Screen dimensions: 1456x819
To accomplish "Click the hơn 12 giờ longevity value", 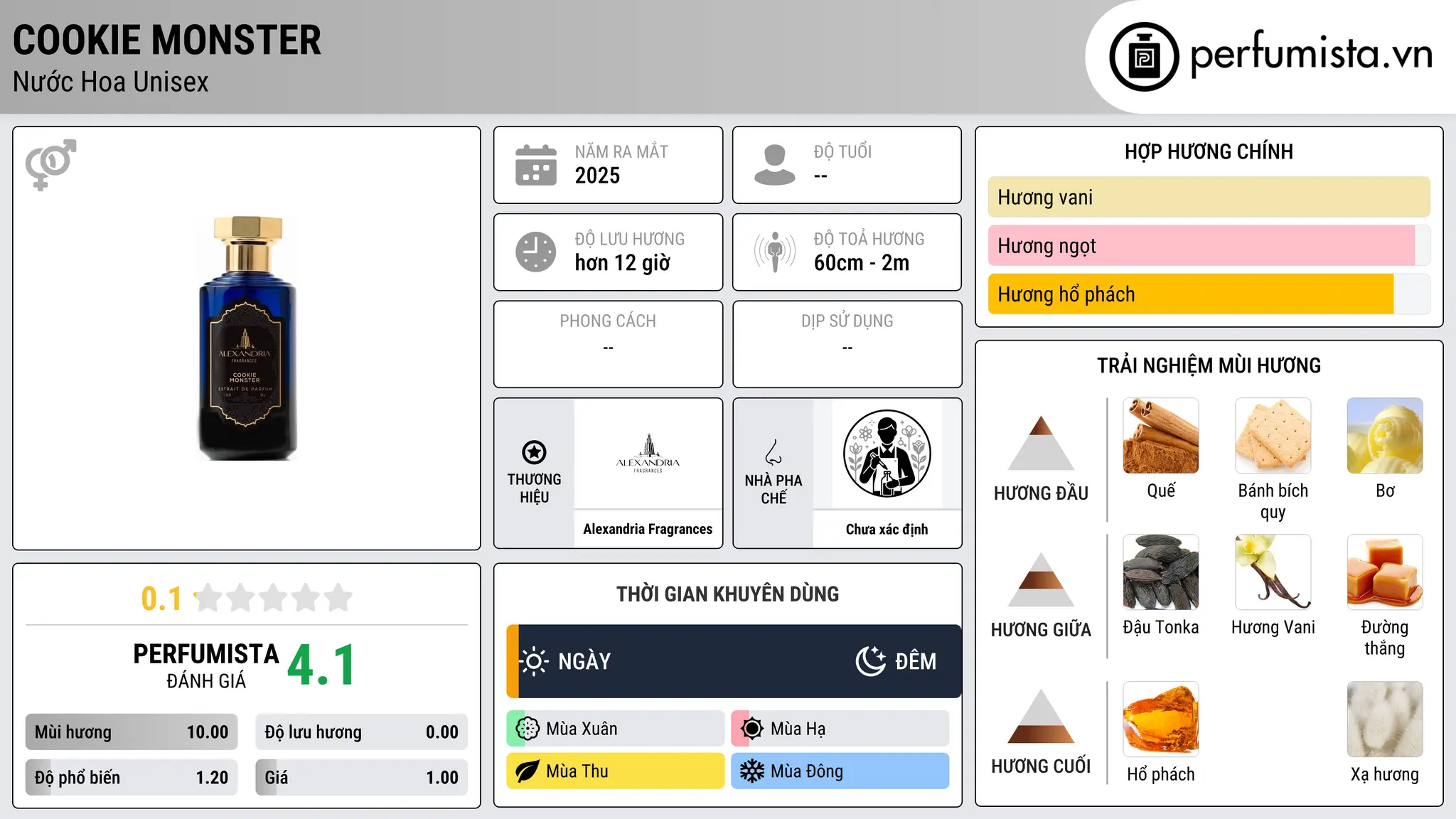I will (623, 263).
